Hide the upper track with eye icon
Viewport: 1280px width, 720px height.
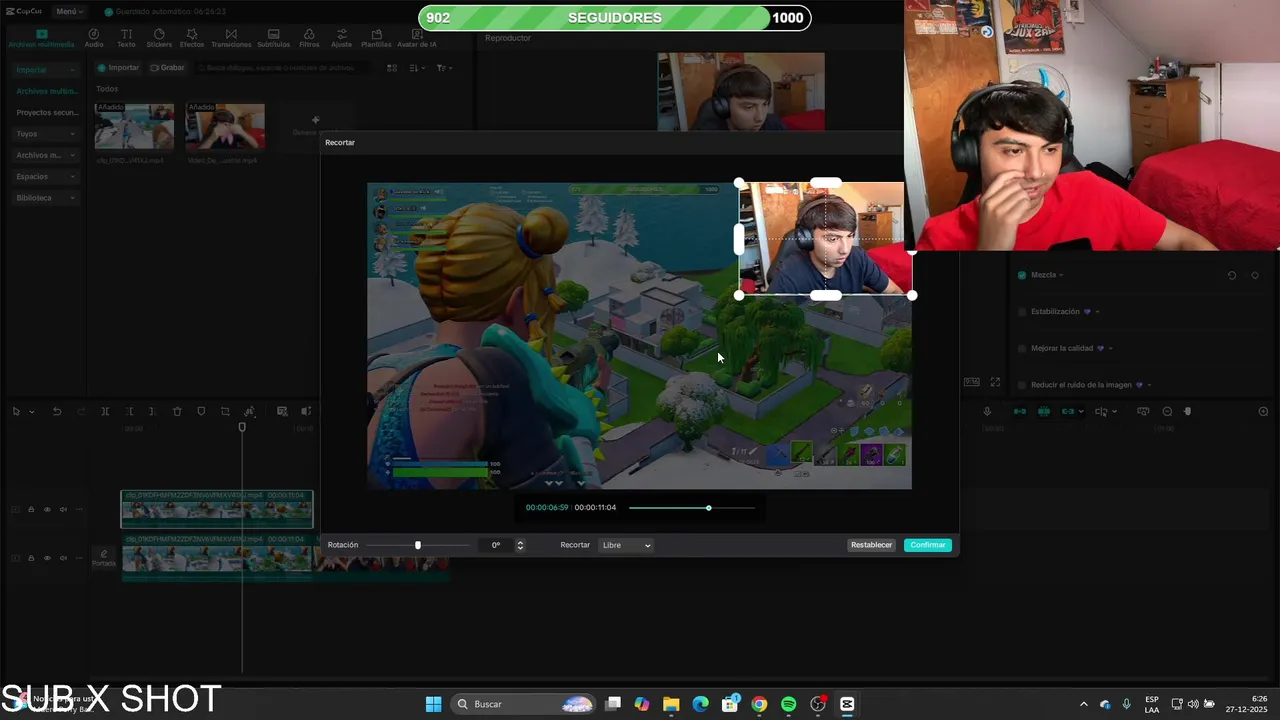click(x=47, y=509)
